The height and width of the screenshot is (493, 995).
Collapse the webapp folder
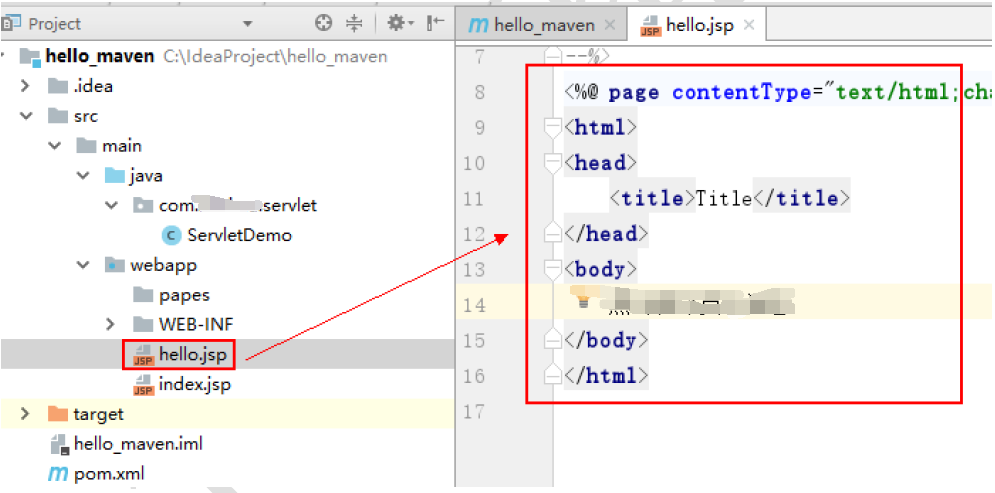(x=83, y=265)
